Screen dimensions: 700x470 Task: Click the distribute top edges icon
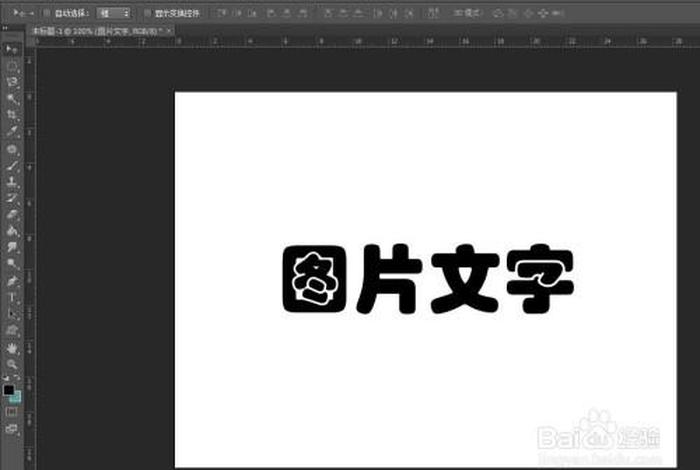coord(328,13)
